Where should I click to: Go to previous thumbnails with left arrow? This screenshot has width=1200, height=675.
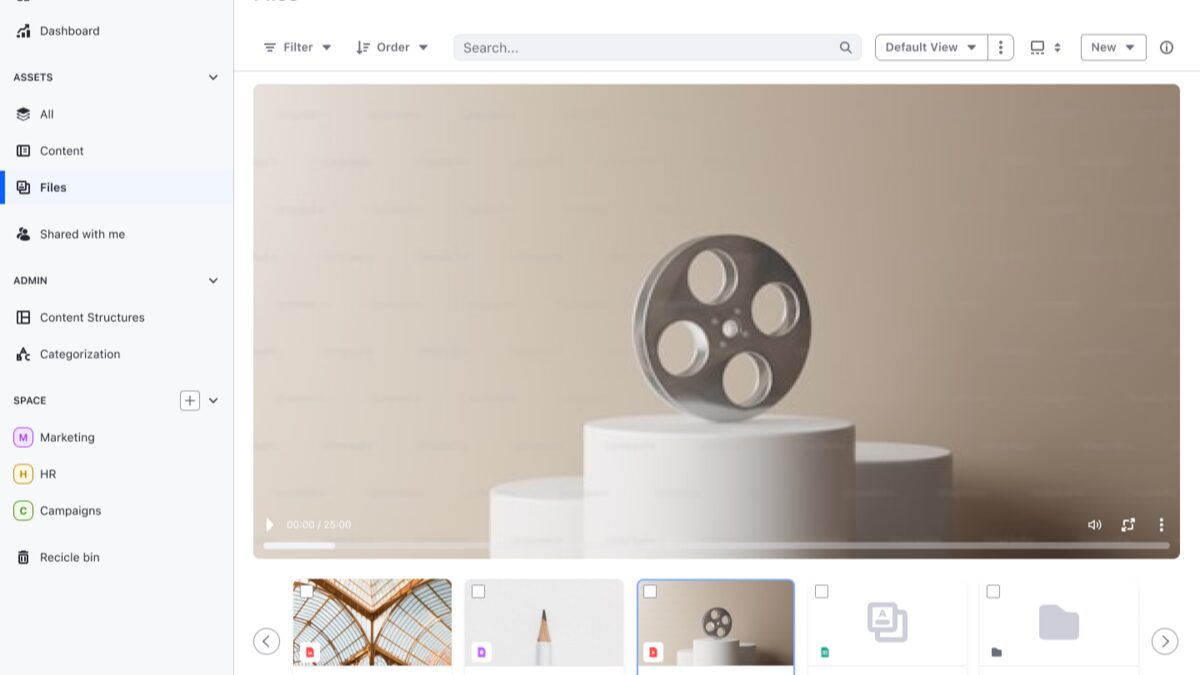(266, 641)
